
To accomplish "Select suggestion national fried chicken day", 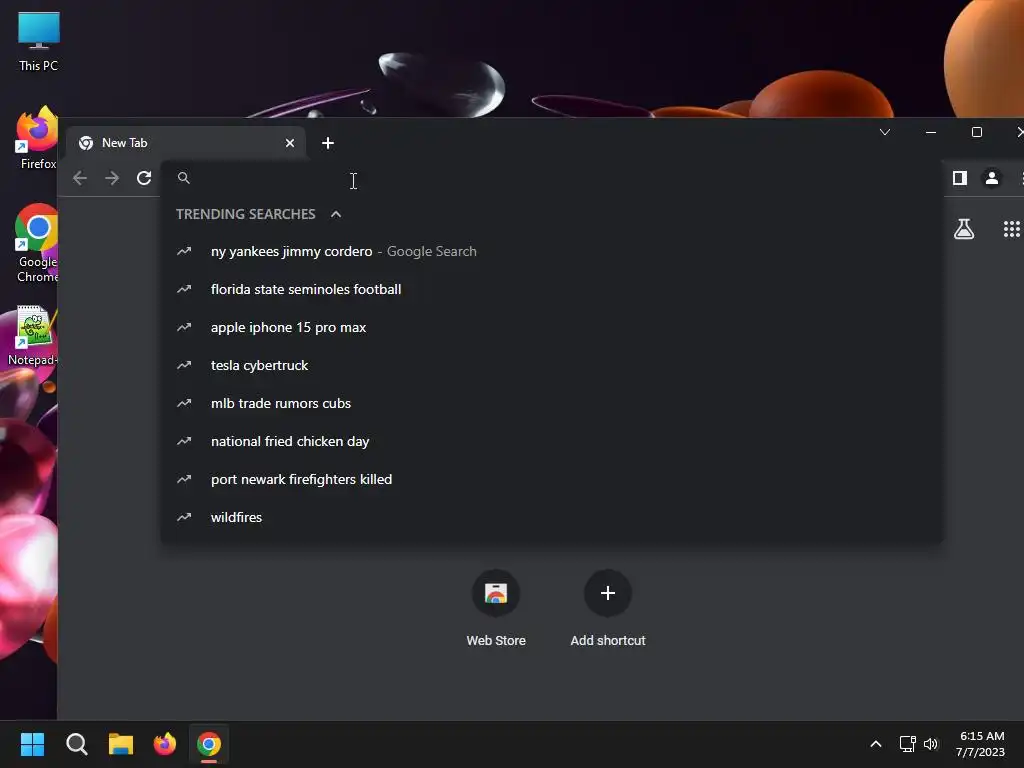I will click(x=552, y=441).
